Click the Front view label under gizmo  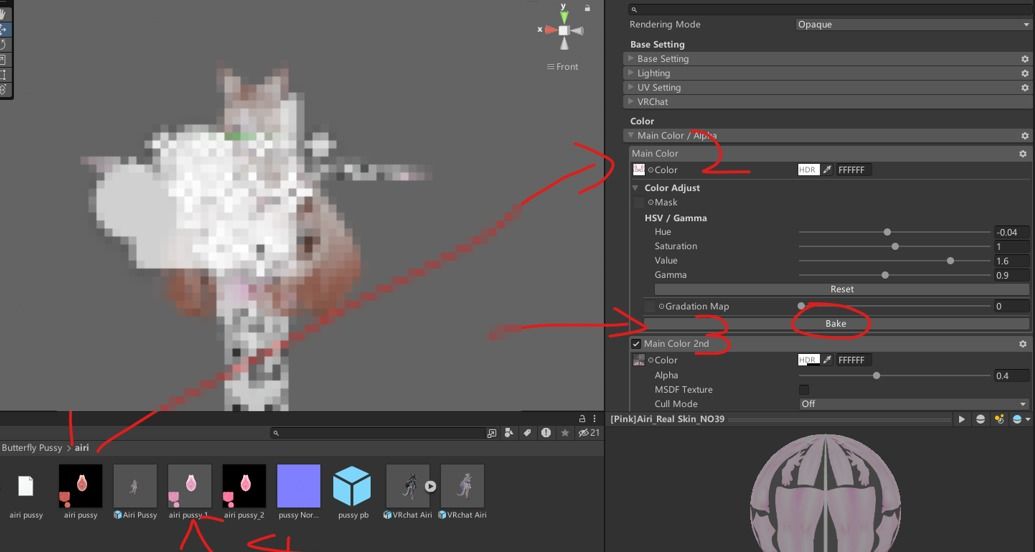562,67
